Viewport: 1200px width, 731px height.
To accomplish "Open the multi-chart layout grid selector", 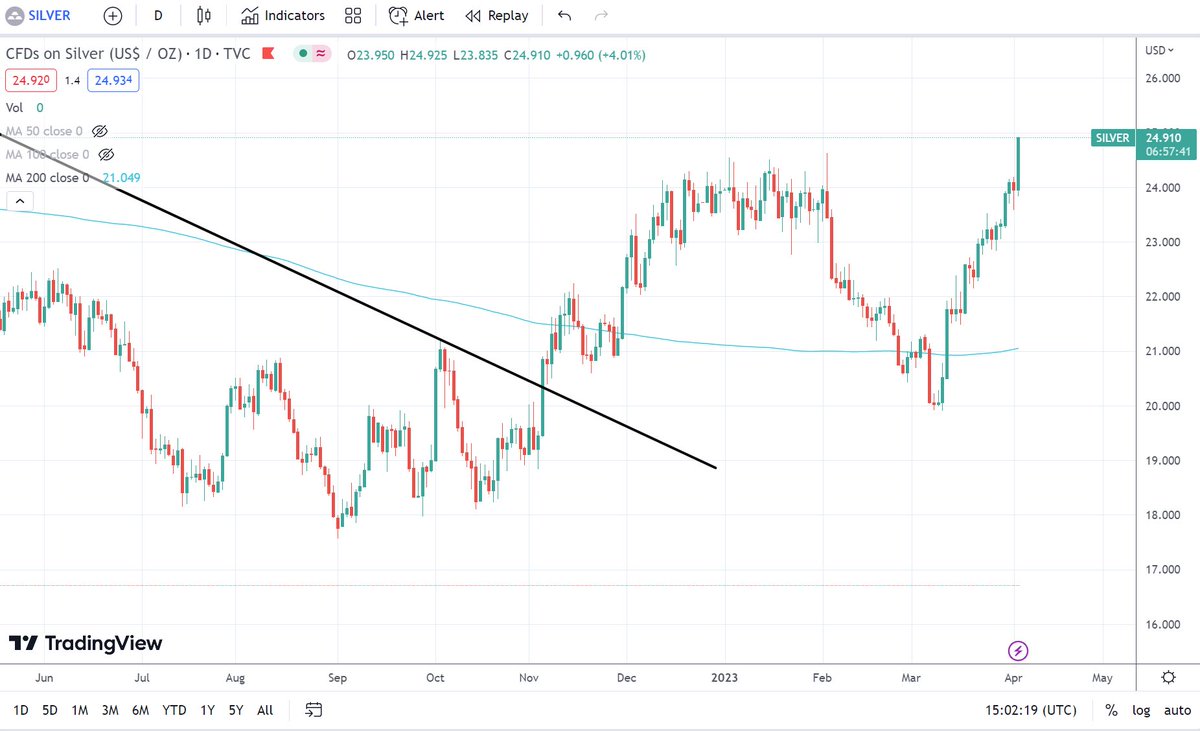I will click(352, 15).
